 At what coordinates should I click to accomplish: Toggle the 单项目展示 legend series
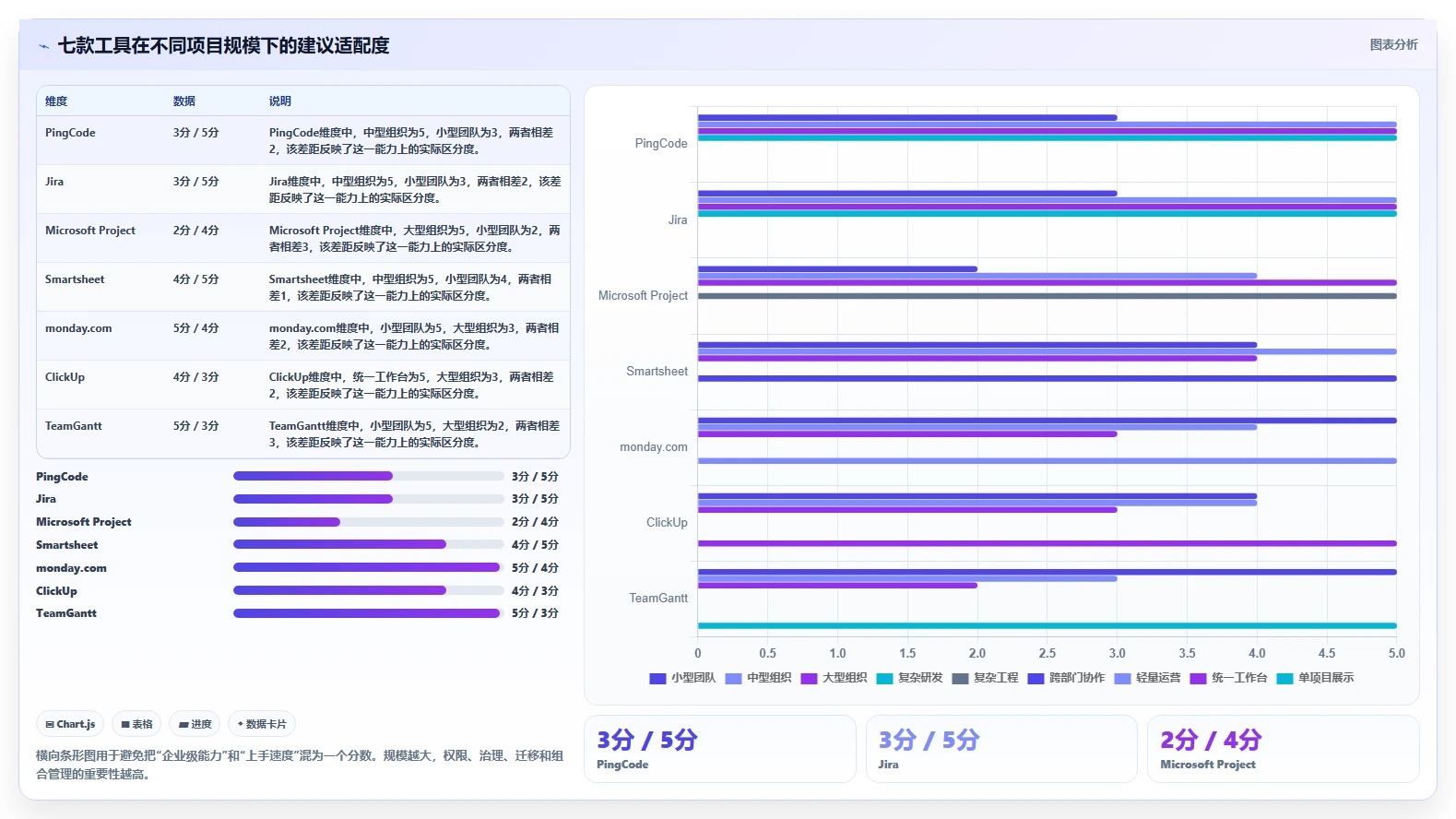coord(1315,678)
